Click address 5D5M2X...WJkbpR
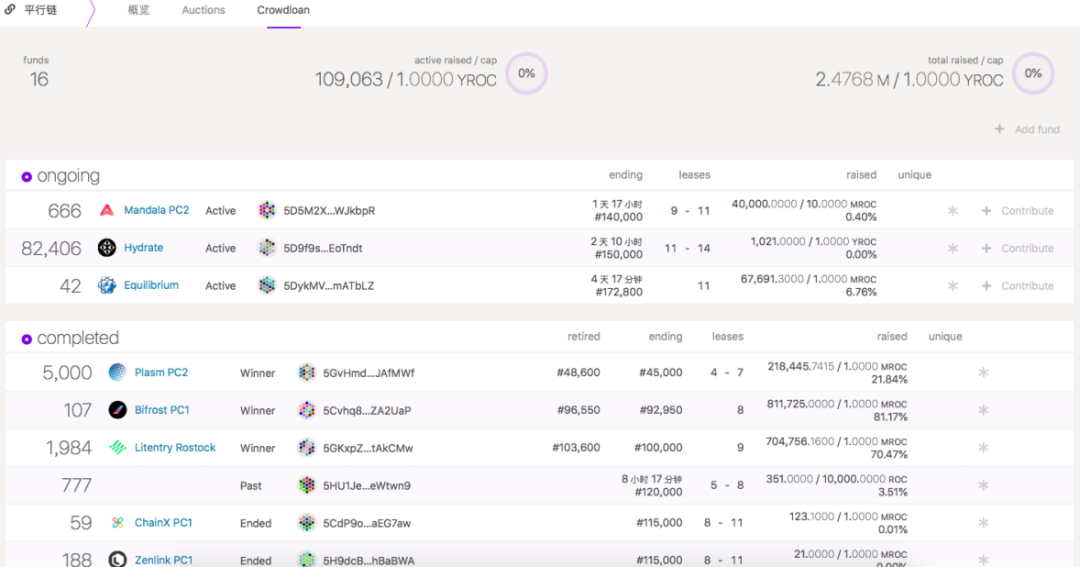This screenshot has width=1080, height=567. [329, 211]
